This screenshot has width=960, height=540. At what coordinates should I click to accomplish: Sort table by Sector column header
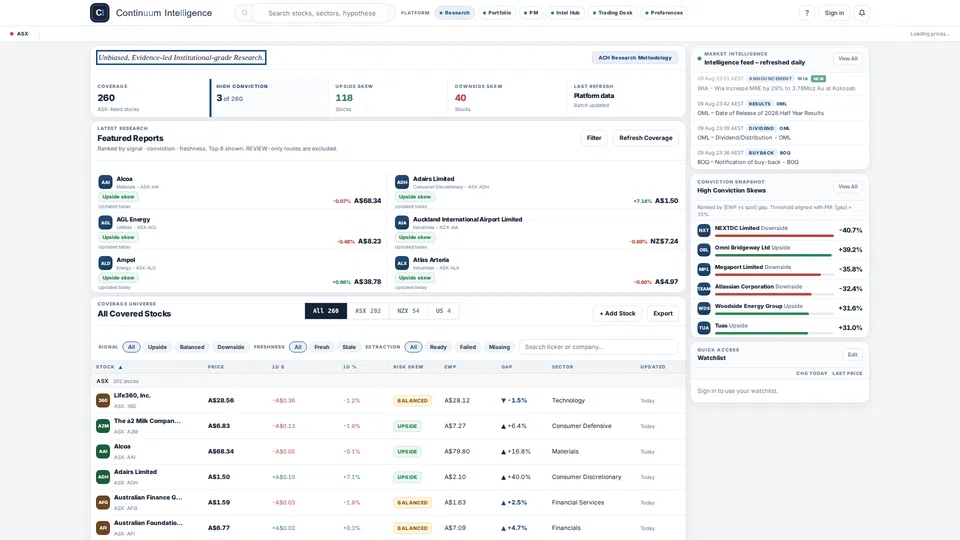(x=562, y=367)
